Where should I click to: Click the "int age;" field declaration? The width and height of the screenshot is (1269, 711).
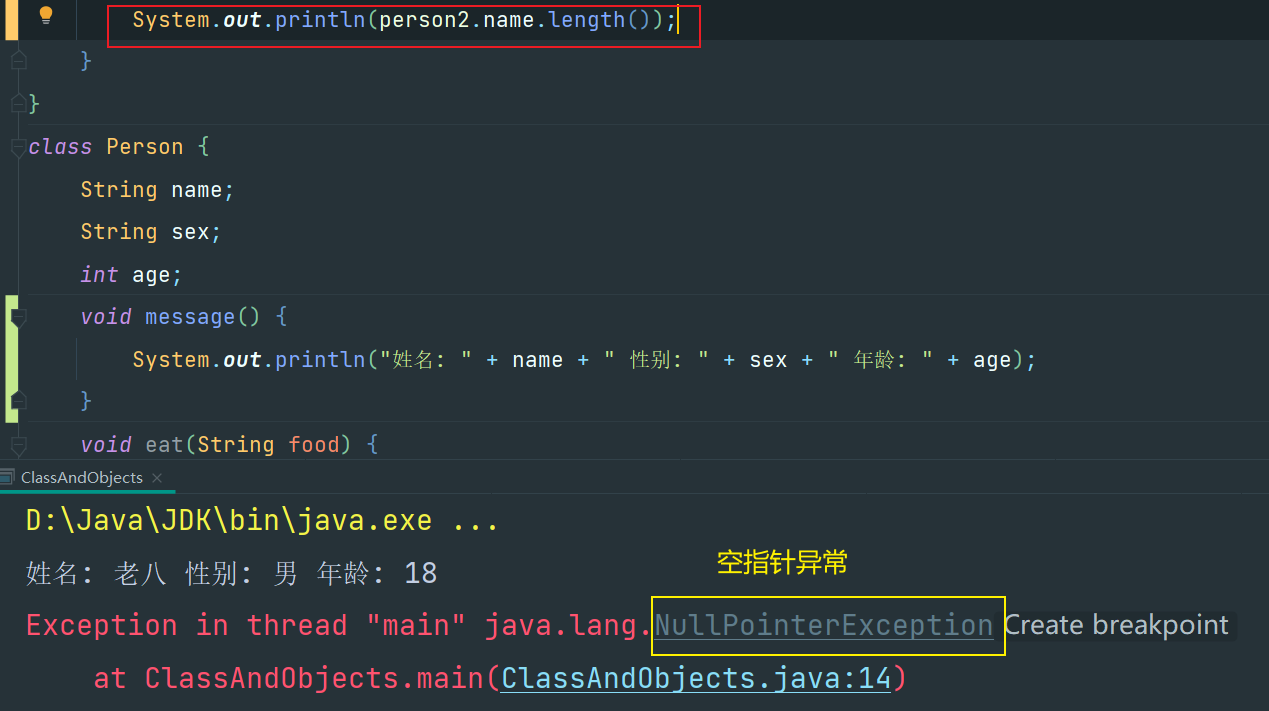coord(132,275)
